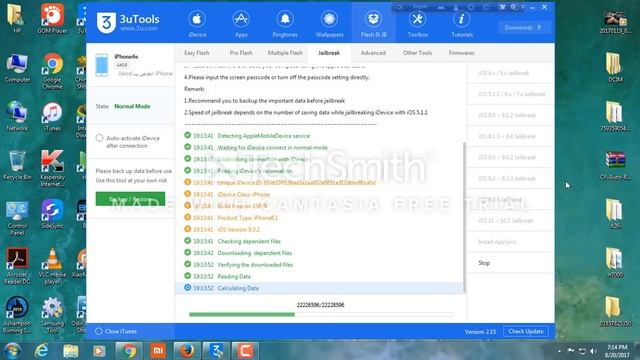Open the Firmwares tab
Image resolution: width=640 pixels, height=360 pixels.
click(x=461, y=53)
